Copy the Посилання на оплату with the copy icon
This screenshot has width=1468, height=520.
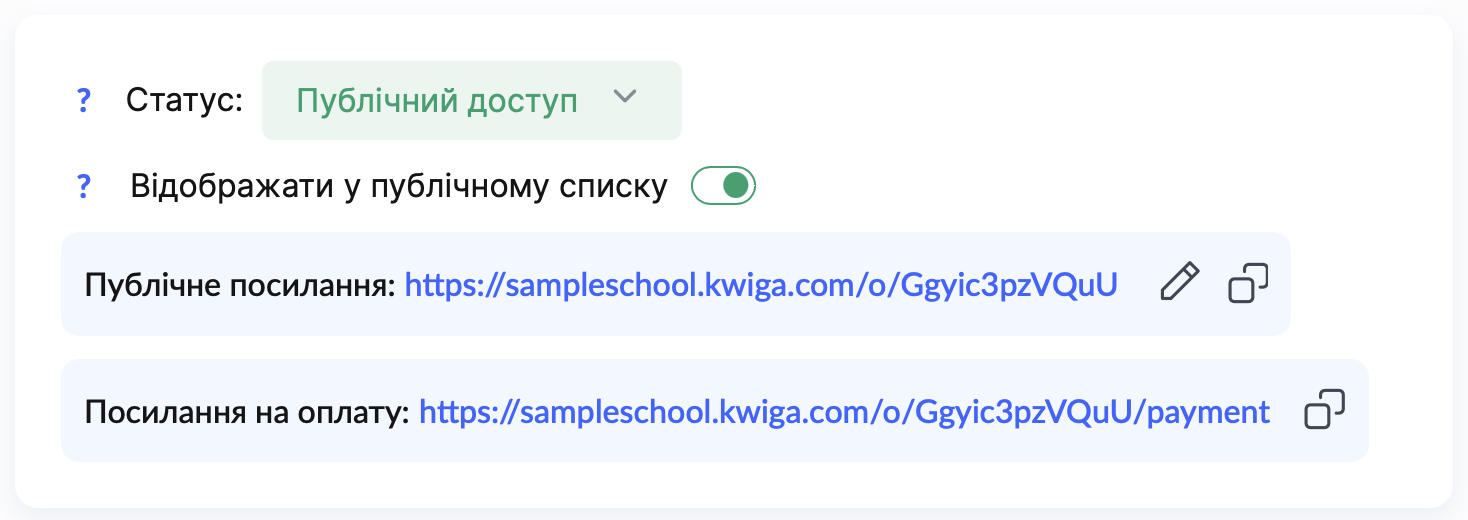coord(1324,410)
